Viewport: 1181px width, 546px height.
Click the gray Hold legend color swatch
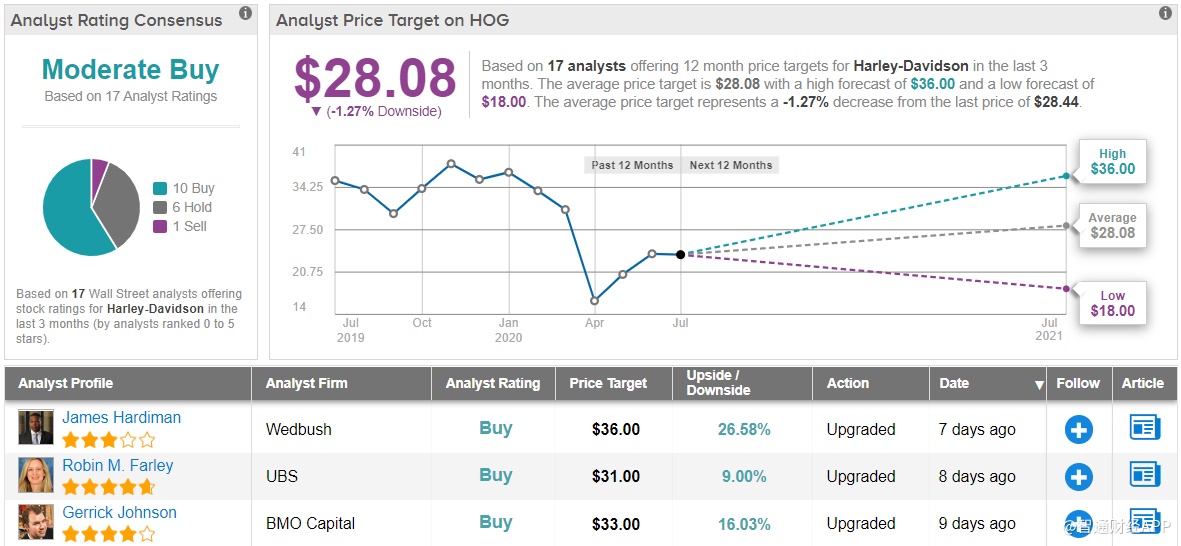point(160,208)
